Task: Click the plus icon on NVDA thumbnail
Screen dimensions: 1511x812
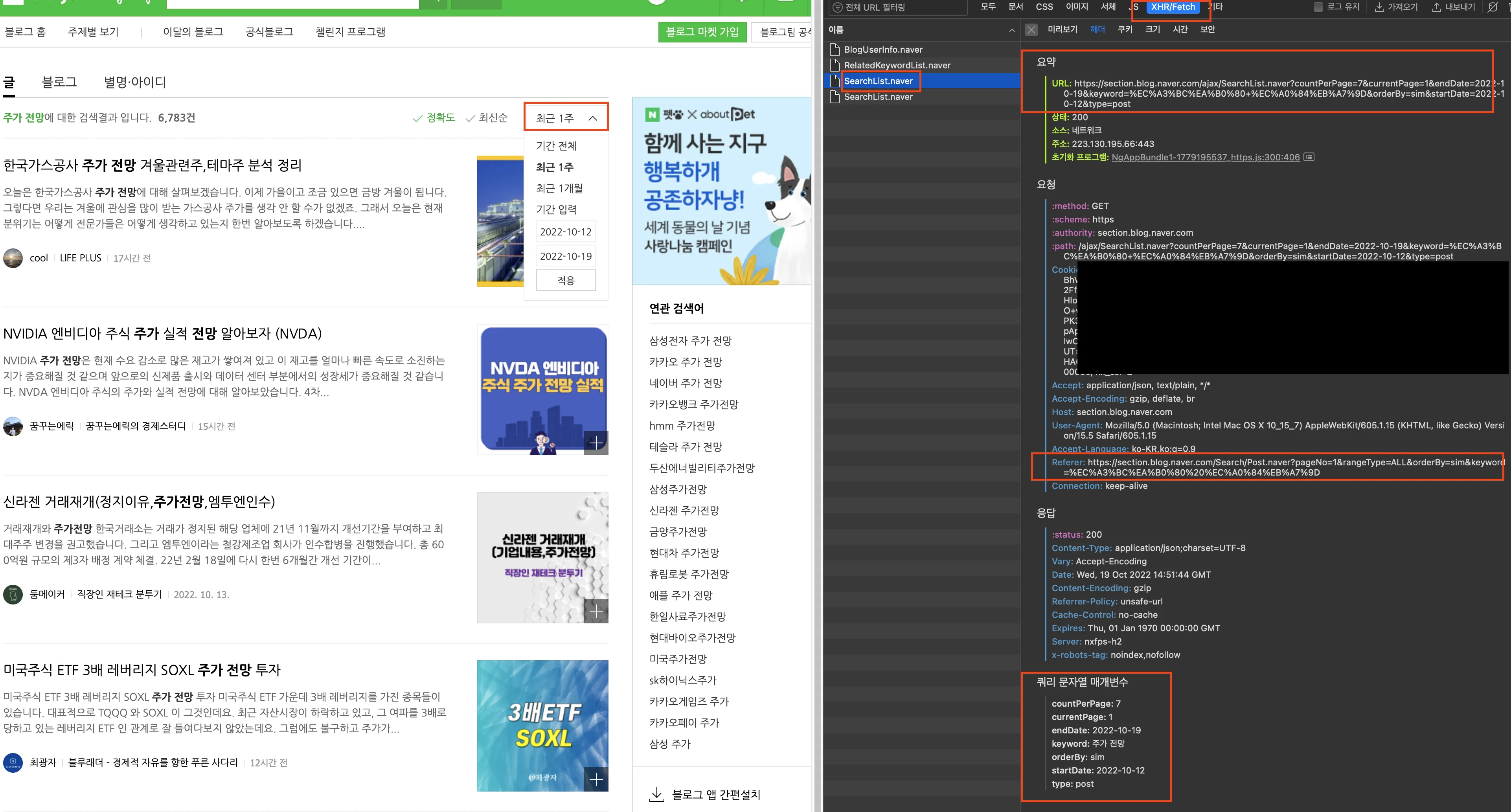Action: [x=596, y=443]
